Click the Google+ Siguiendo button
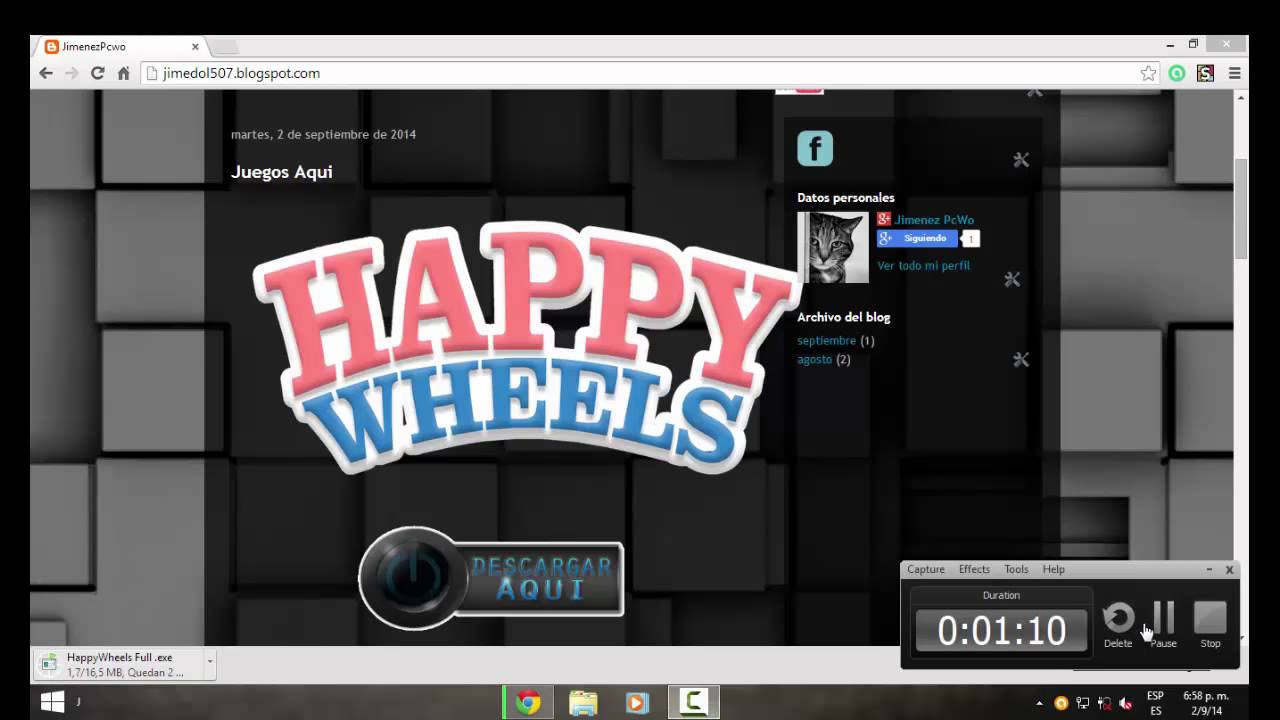 [918, 239]
